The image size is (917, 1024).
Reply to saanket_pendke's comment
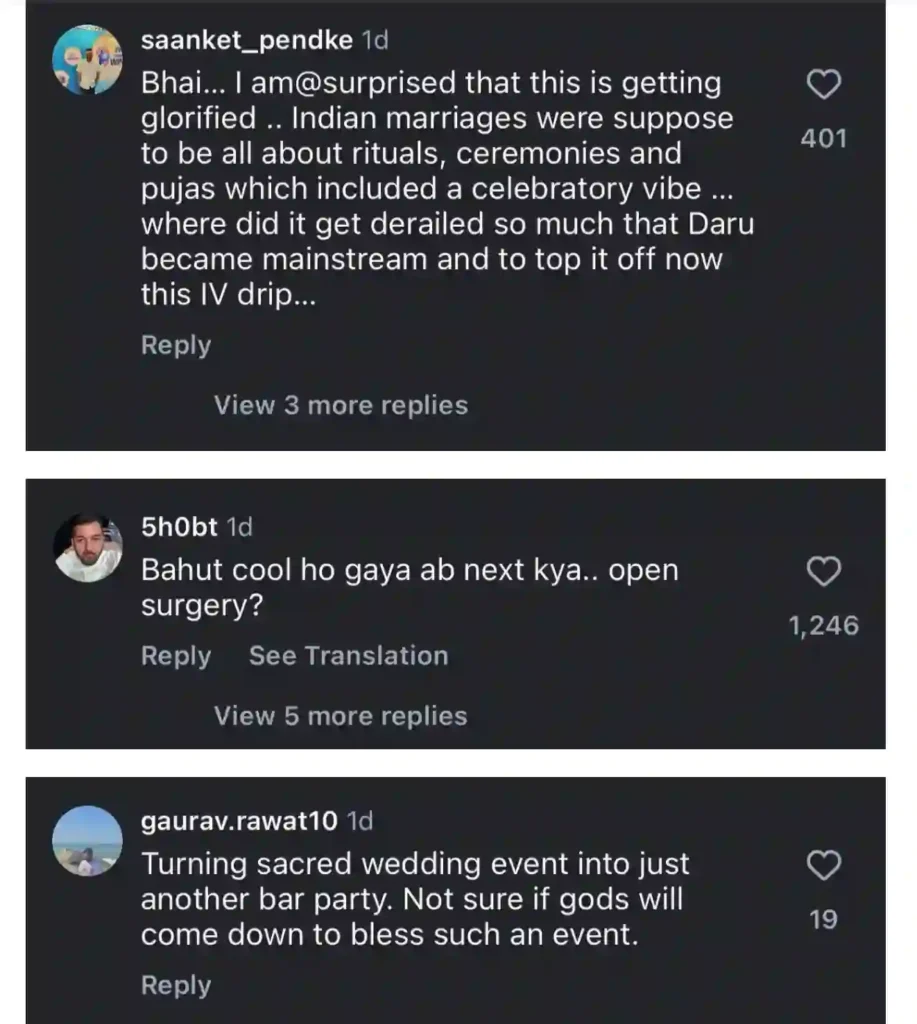(x=176, y=346)
